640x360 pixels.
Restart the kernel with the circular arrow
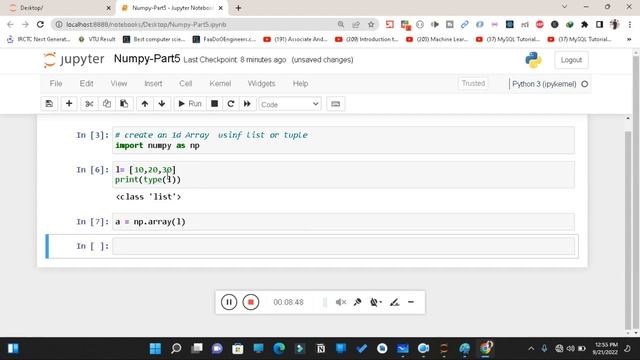coord(231,104)
